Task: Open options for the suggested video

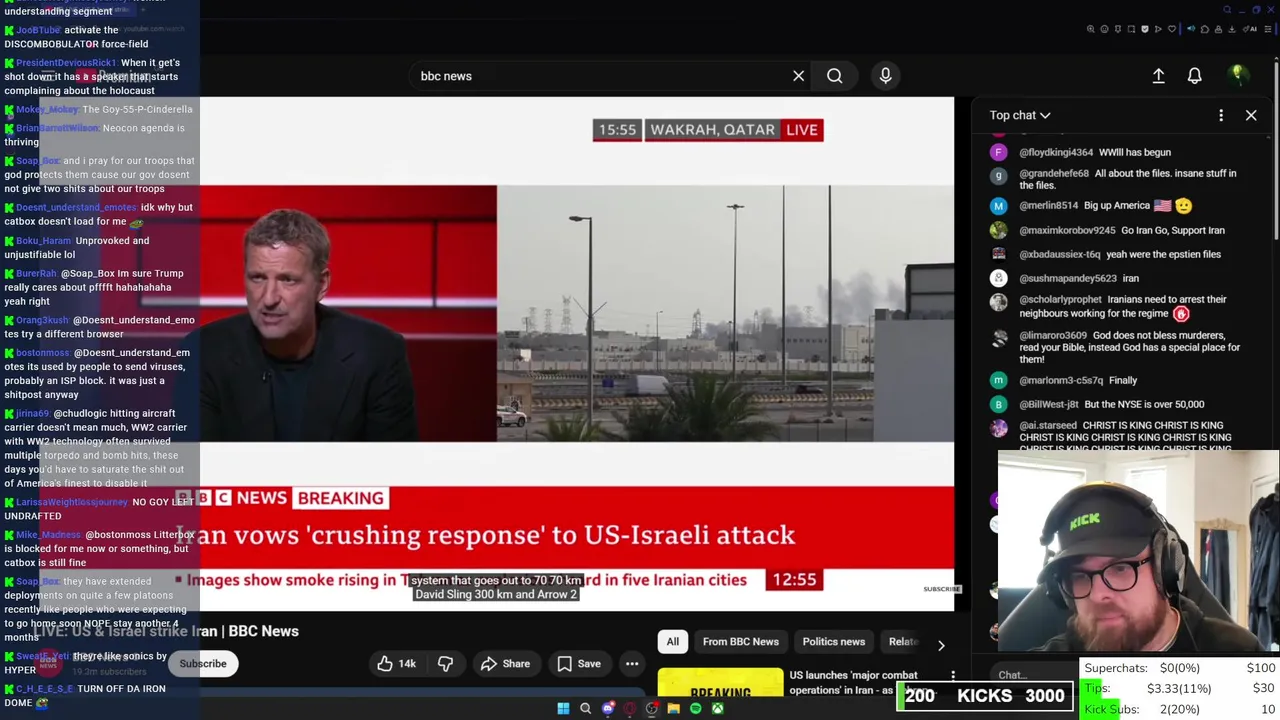Action: point(952,677)
